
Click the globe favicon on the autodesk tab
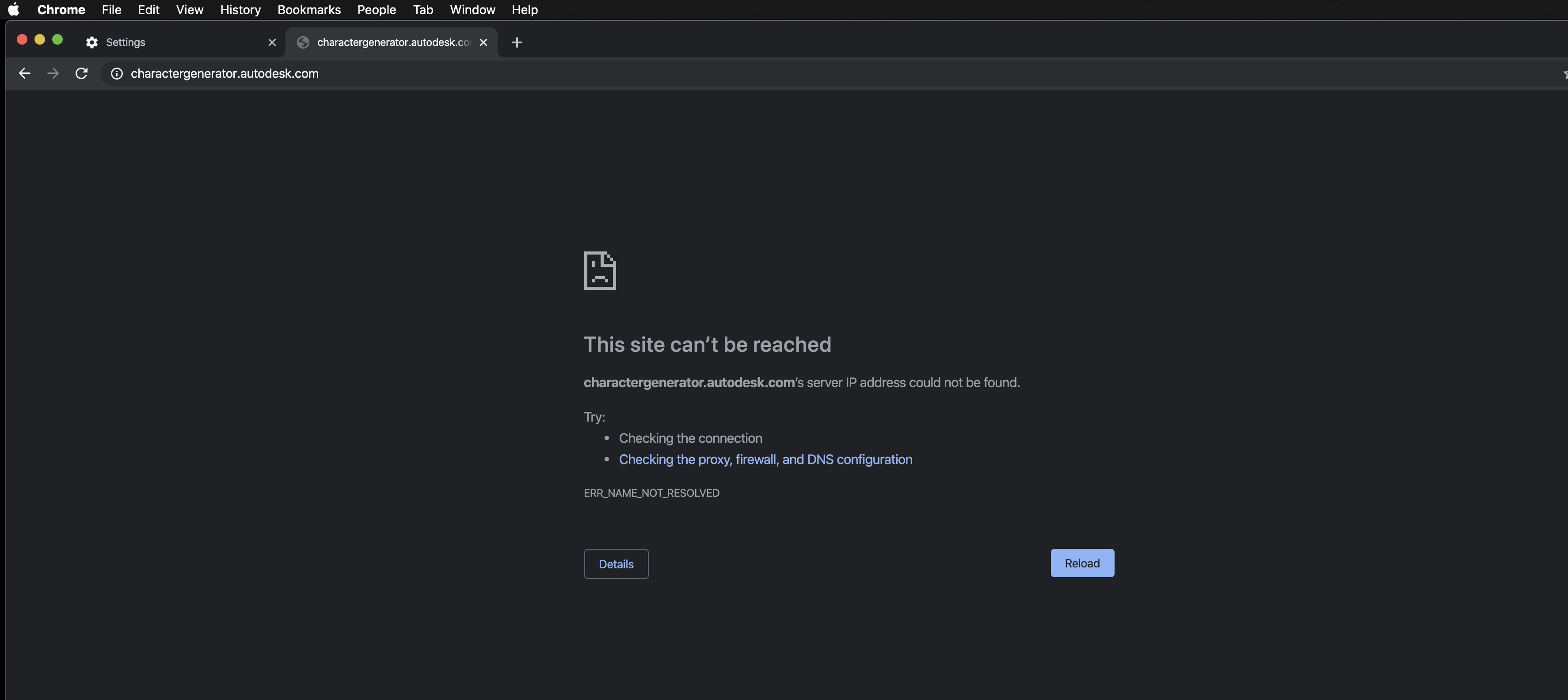(x=303, y=42)
